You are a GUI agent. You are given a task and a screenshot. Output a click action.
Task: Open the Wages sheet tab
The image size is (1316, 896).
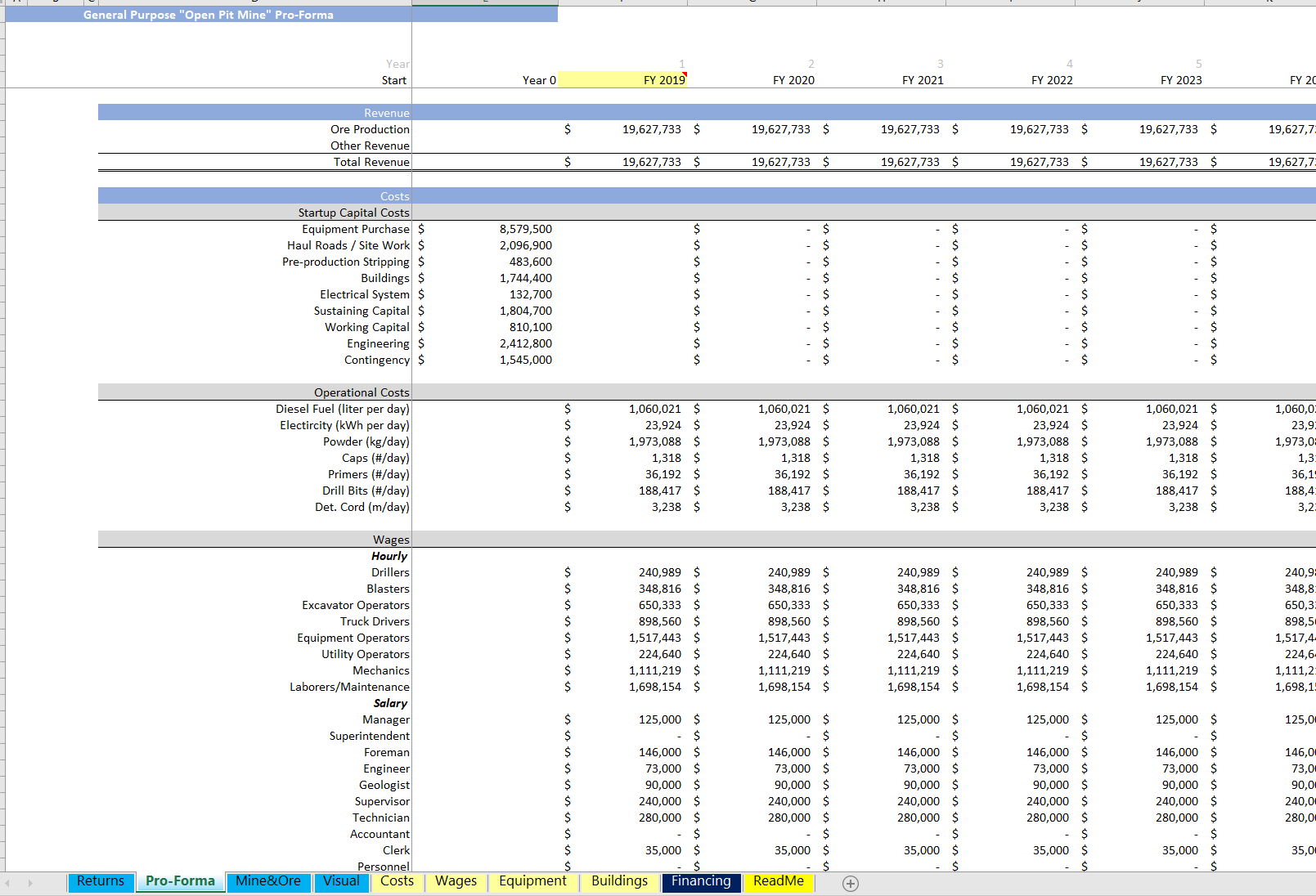(456, 883)
